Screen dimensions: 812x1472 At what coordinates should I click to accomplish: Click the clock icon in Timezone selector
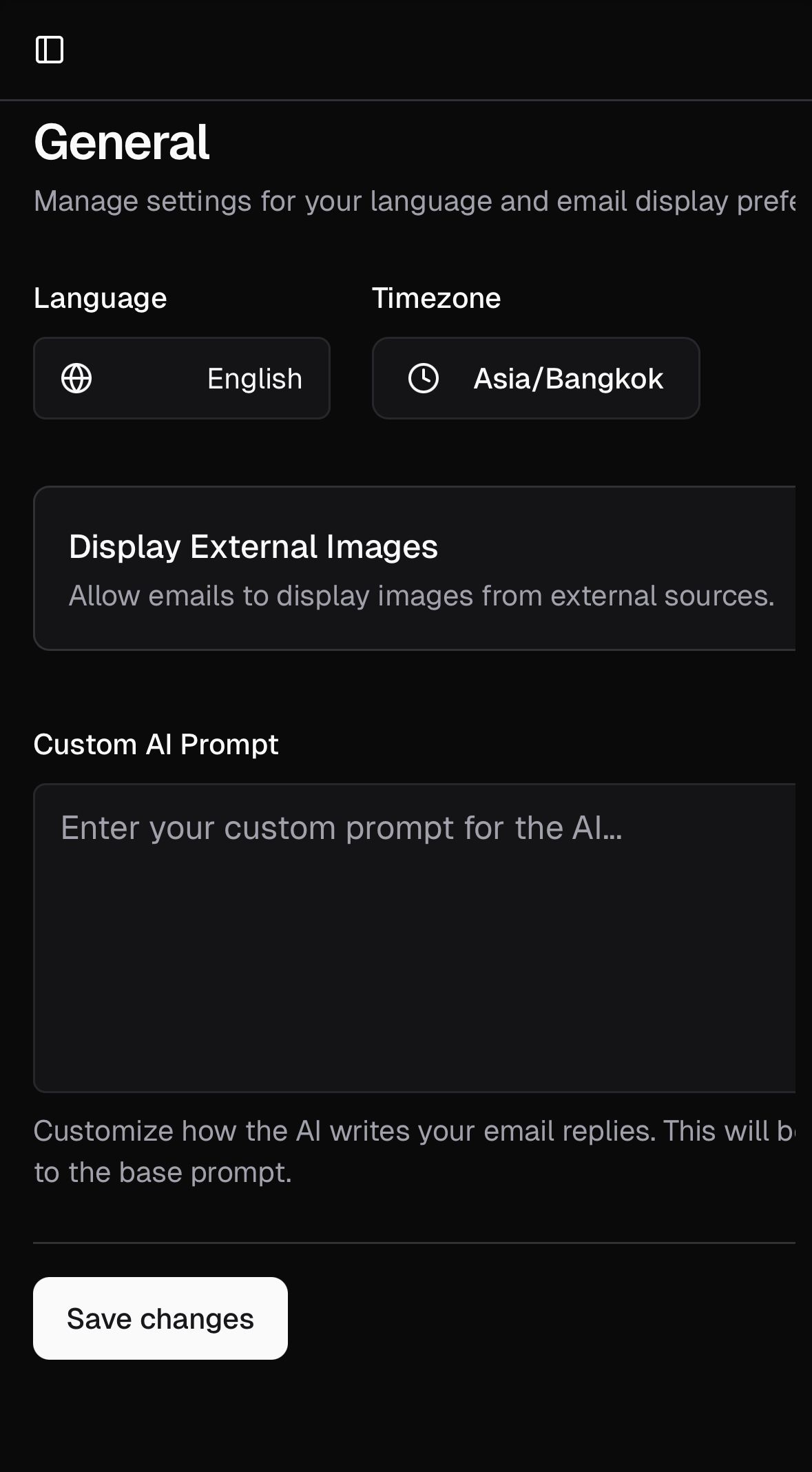pos(424,378)
